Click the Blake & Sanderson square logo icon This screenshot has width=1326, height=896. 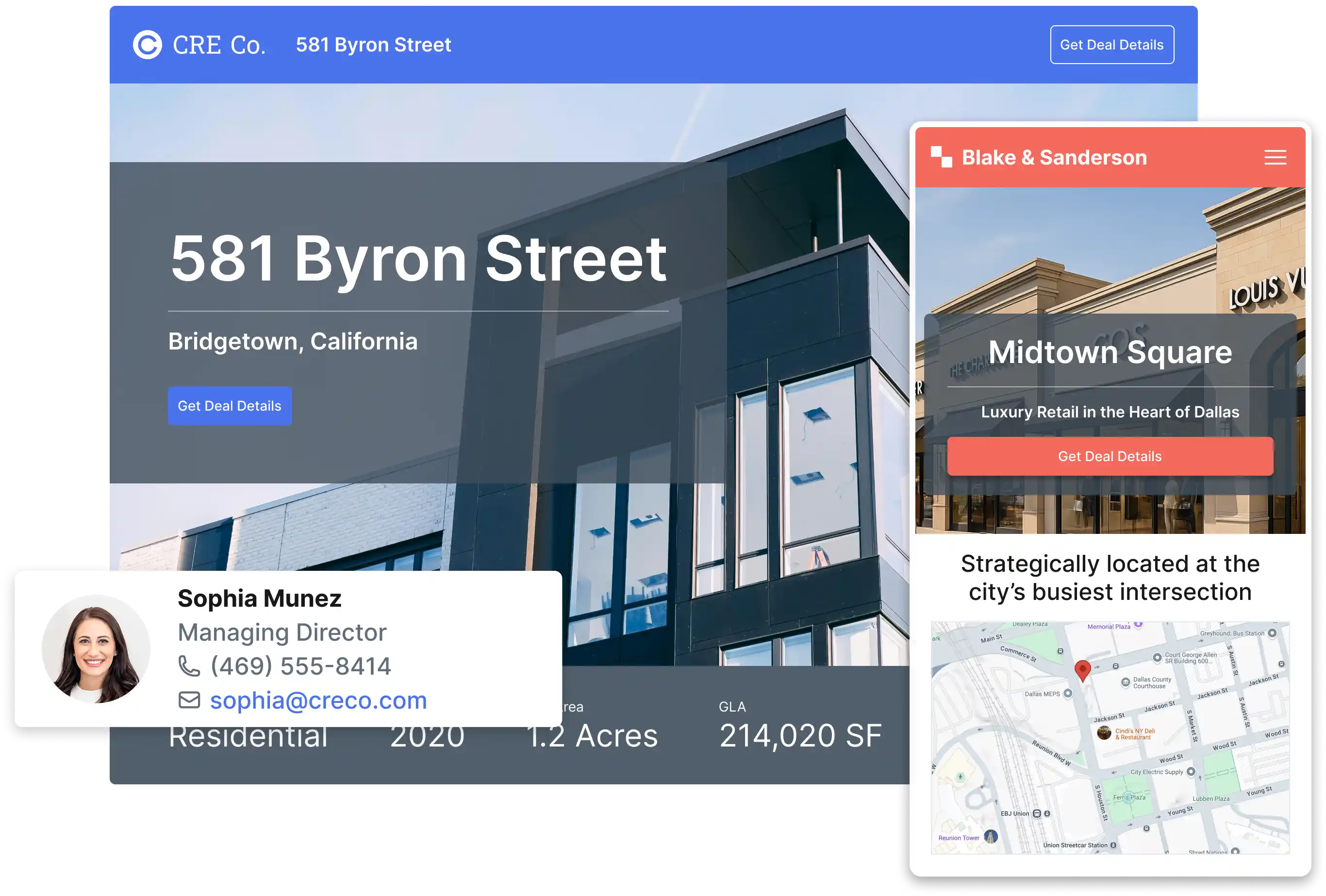tap(941, 157)
